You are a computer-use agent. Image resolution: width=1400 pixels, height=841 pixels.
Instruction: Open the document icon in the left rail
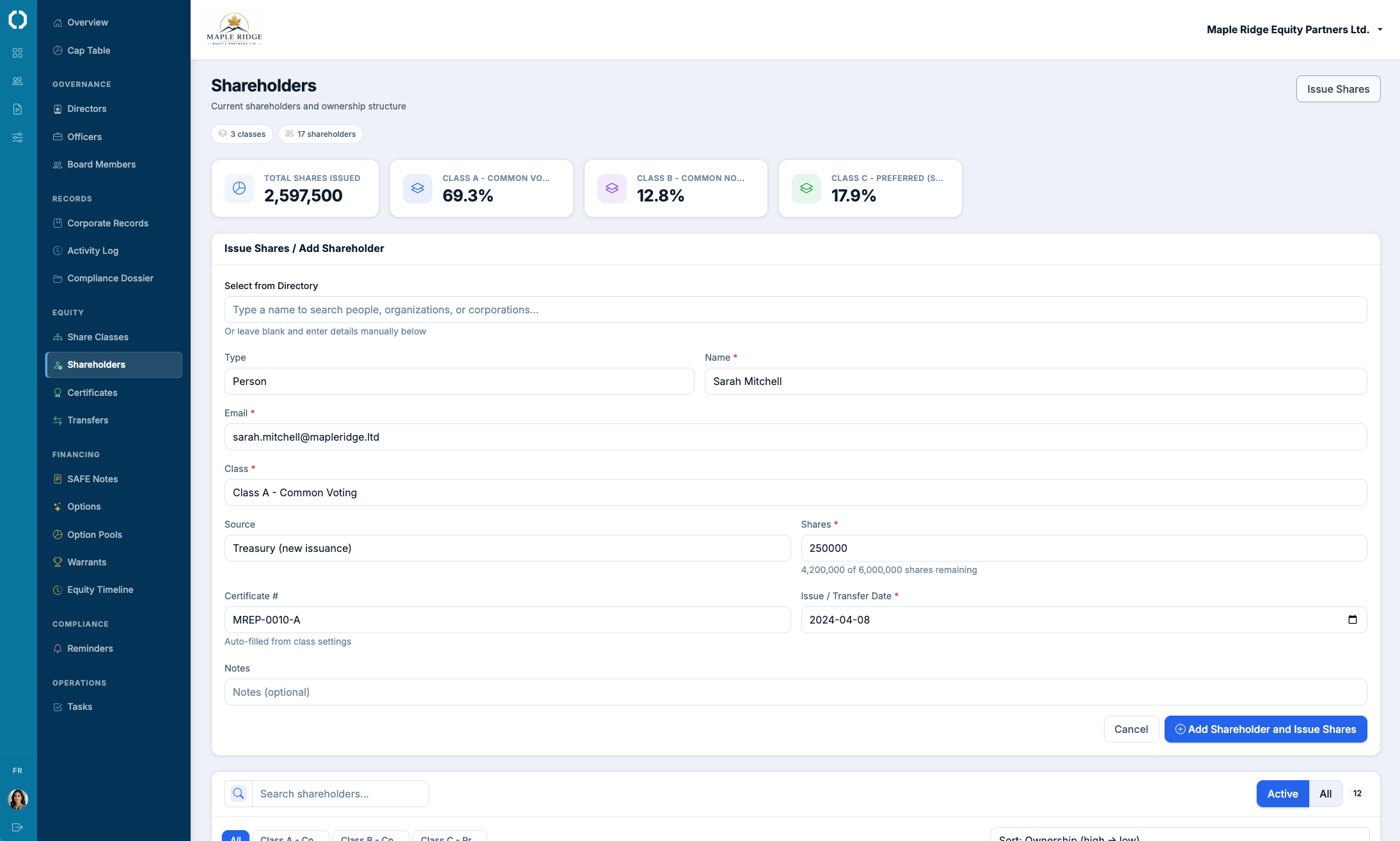[18, 109]
